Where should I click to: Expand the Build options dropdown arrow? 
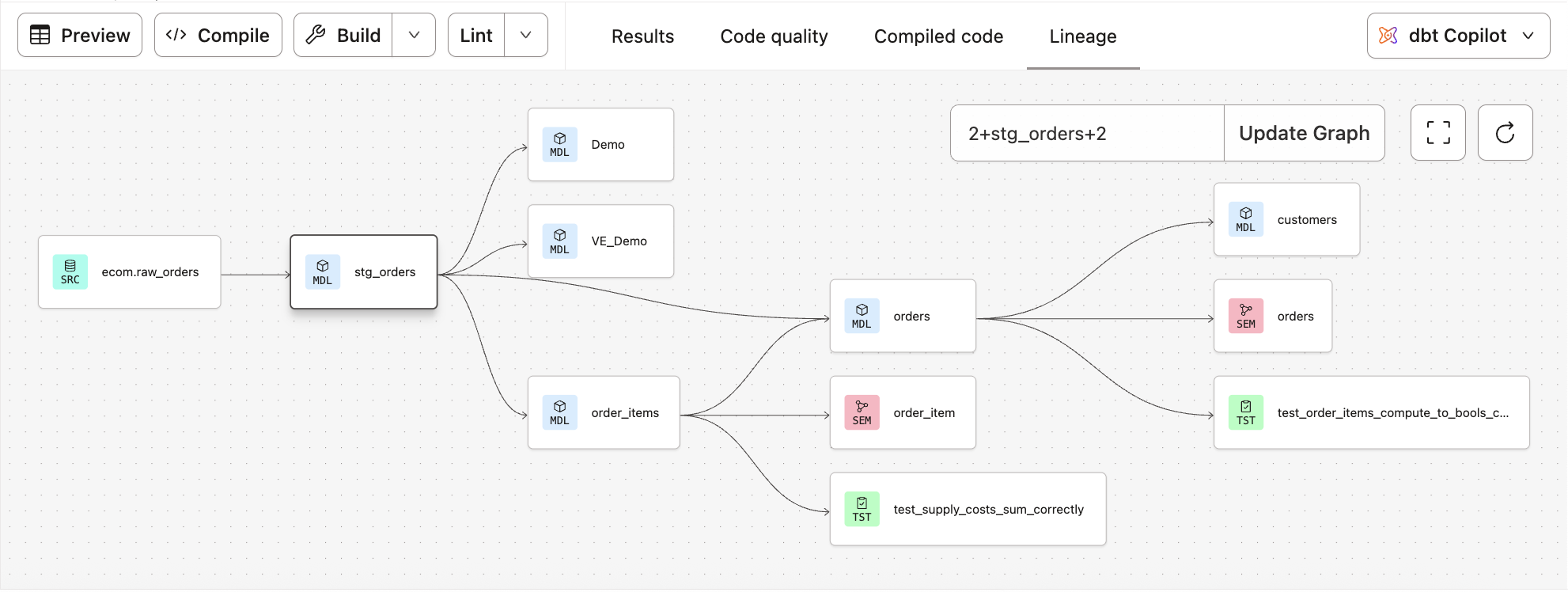[x=414, y=36]
